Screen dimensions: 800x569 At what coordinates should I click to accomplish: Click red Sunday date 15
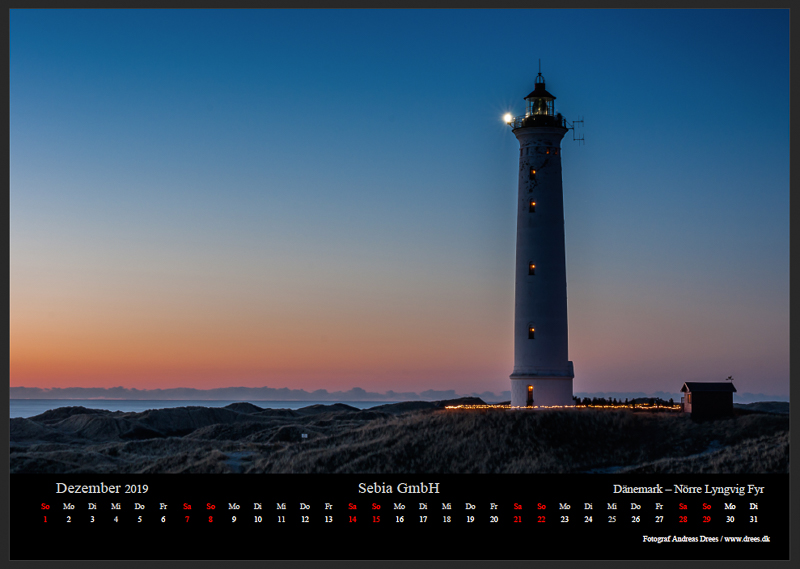376,519
